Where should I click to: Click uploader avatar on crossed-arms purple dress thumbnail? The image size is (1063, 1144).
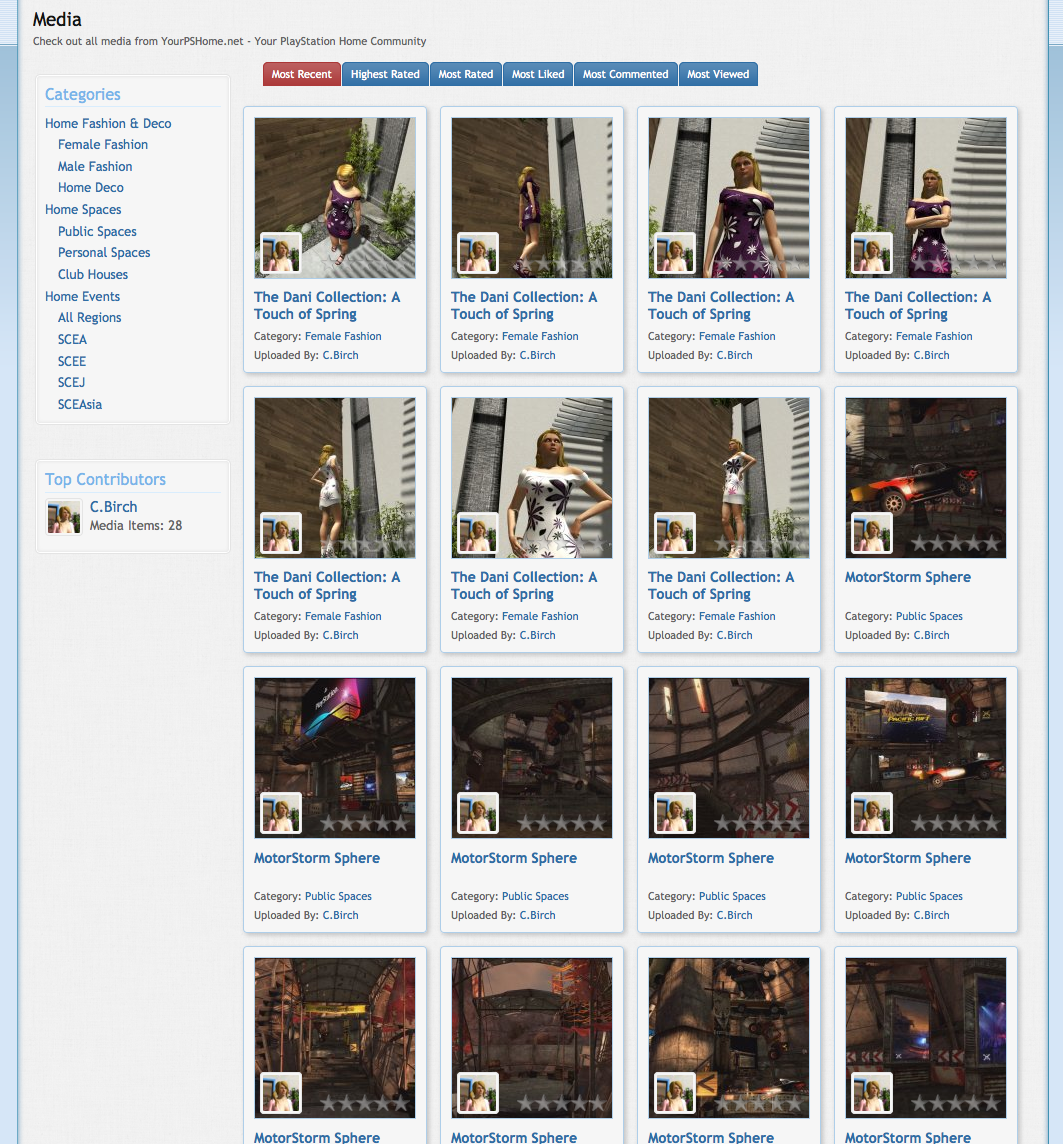coord(872,253)
